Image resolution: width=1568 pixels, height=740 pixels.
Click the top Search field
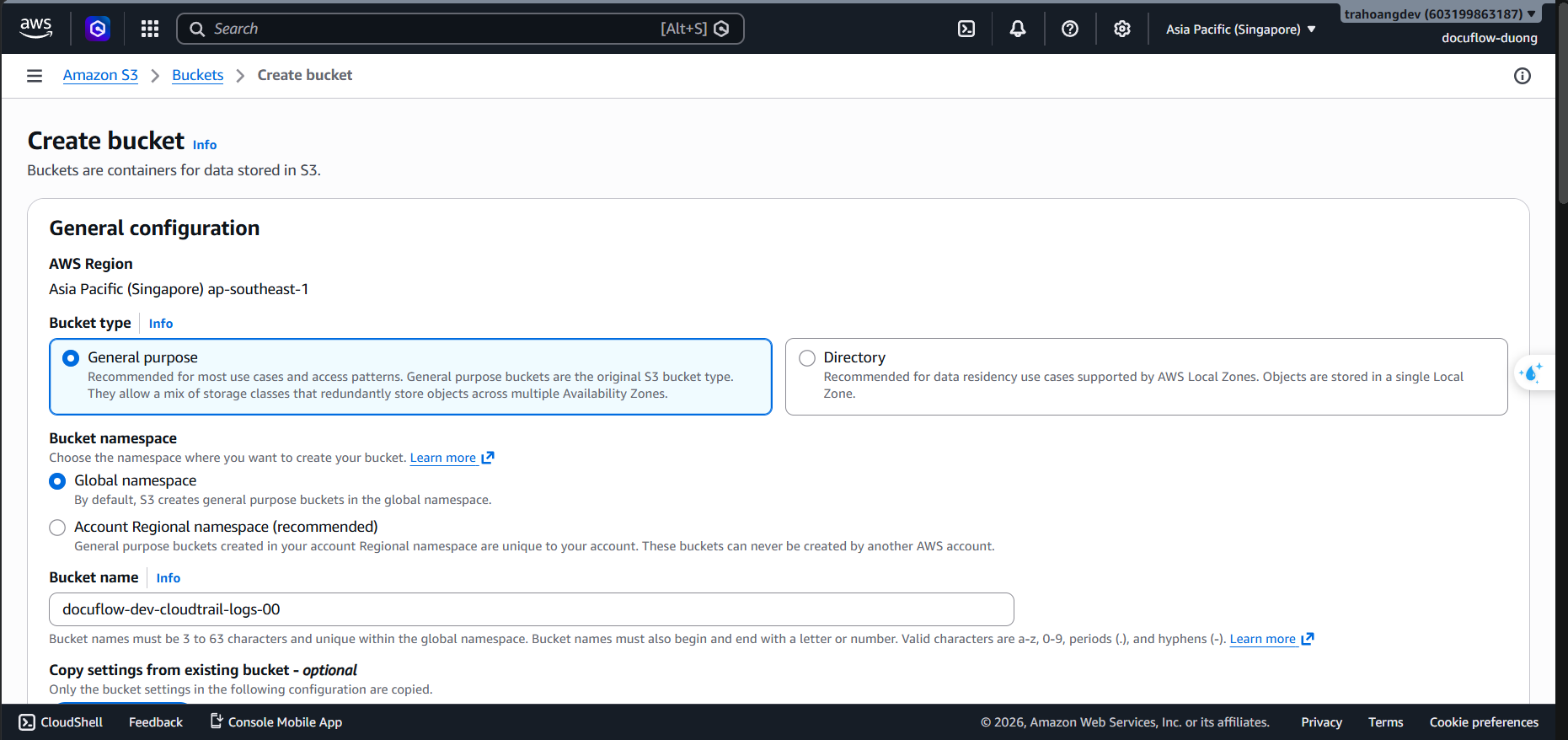point(460,29)
